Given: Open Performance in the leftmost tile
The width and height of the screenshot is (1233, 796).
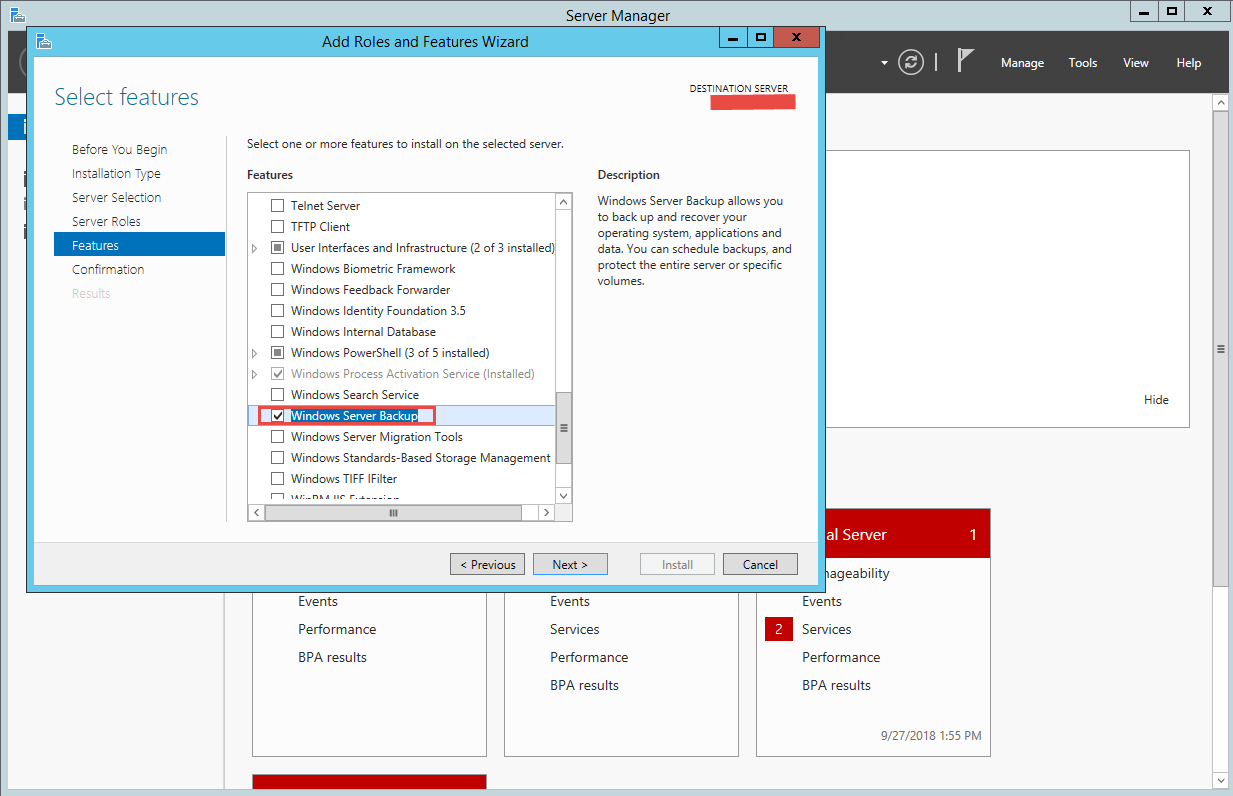Looking at the screenshot, I should coord(337,630).
